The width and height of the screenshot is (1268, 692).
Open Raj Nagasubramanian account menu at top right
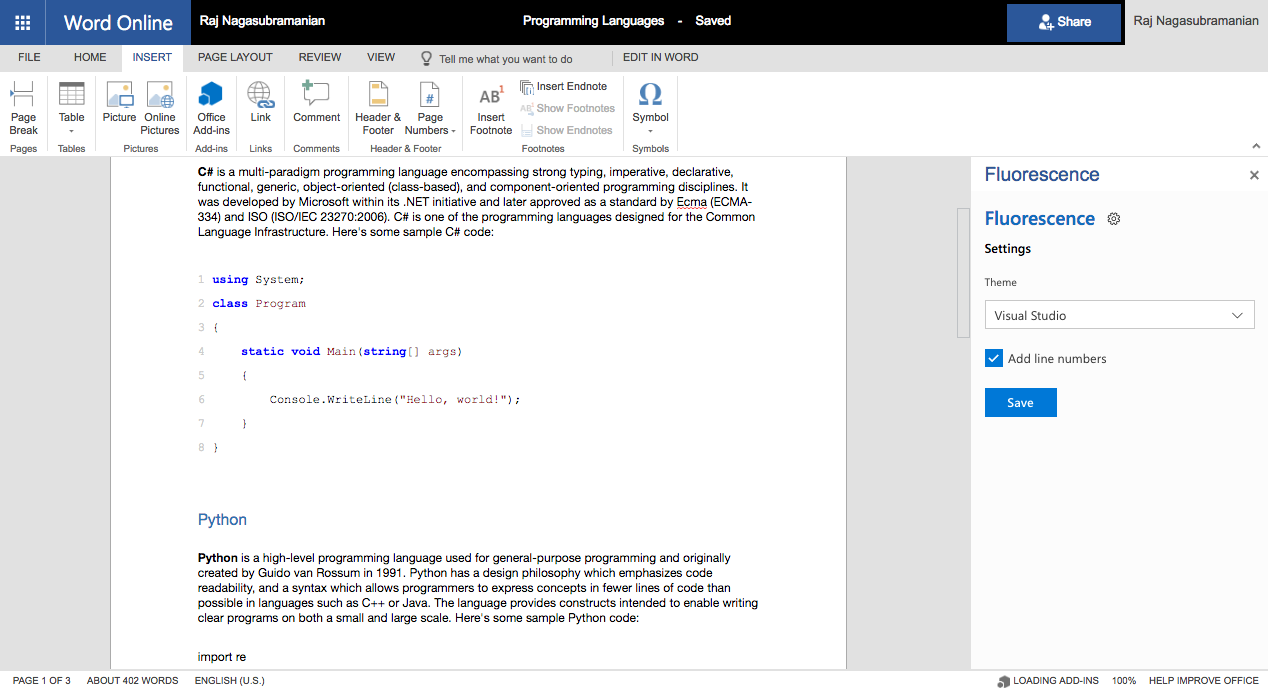pos(1196,21)
